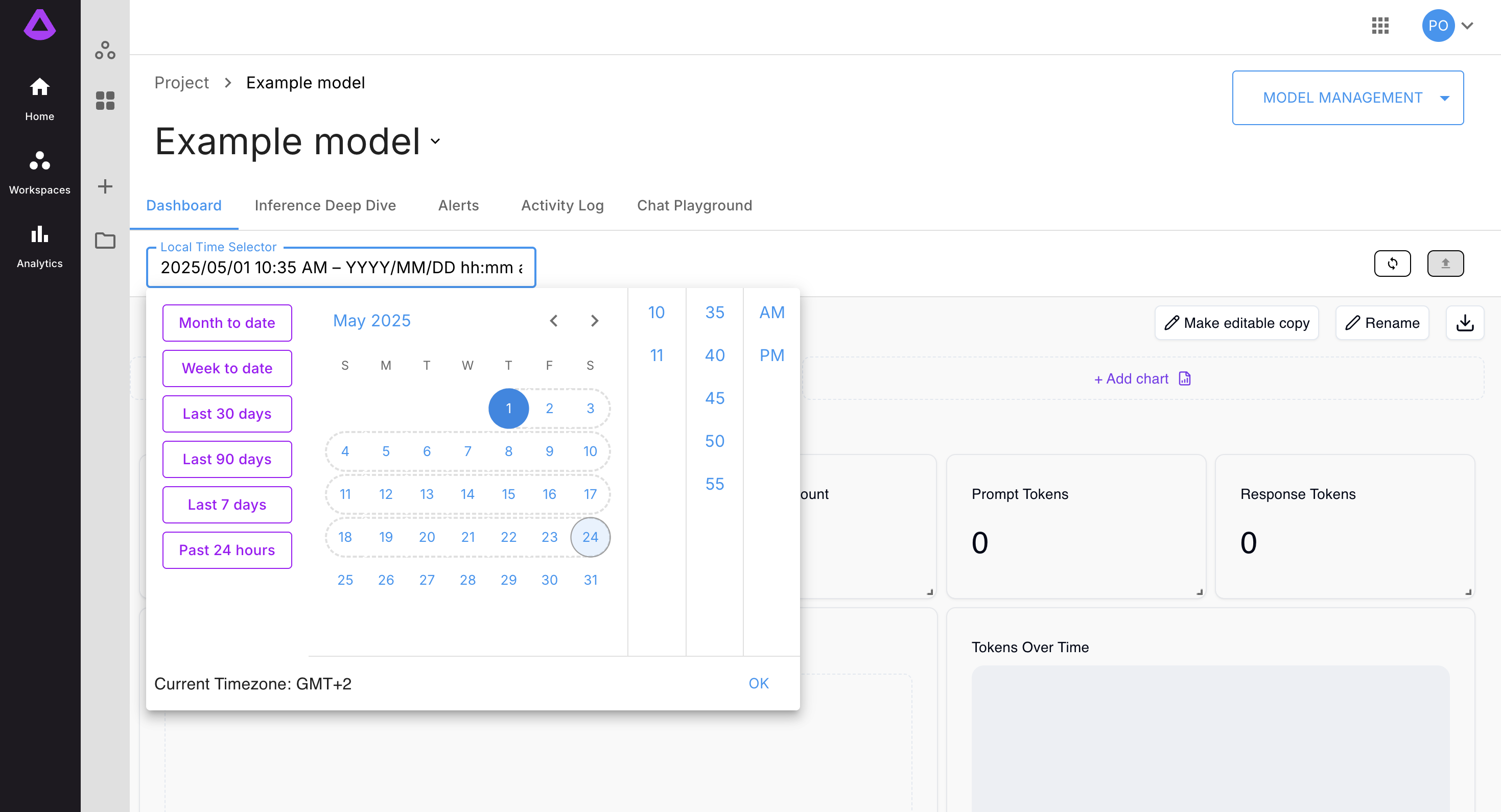Screen dimensions: 1501x812
Task: Click the refresh dashboard icon button
Action: click(x=1392, y=264)
